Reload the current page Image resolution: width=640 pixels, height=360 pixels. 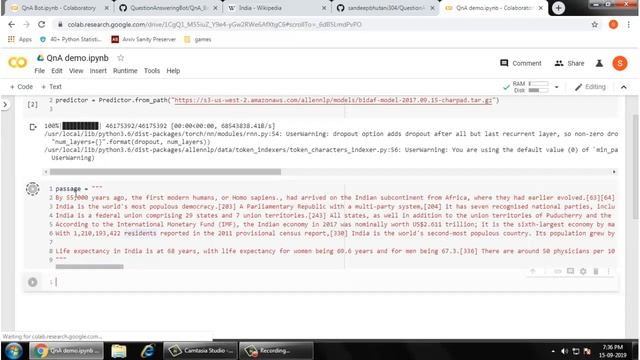pyautogui.click(x=41, y=24)
